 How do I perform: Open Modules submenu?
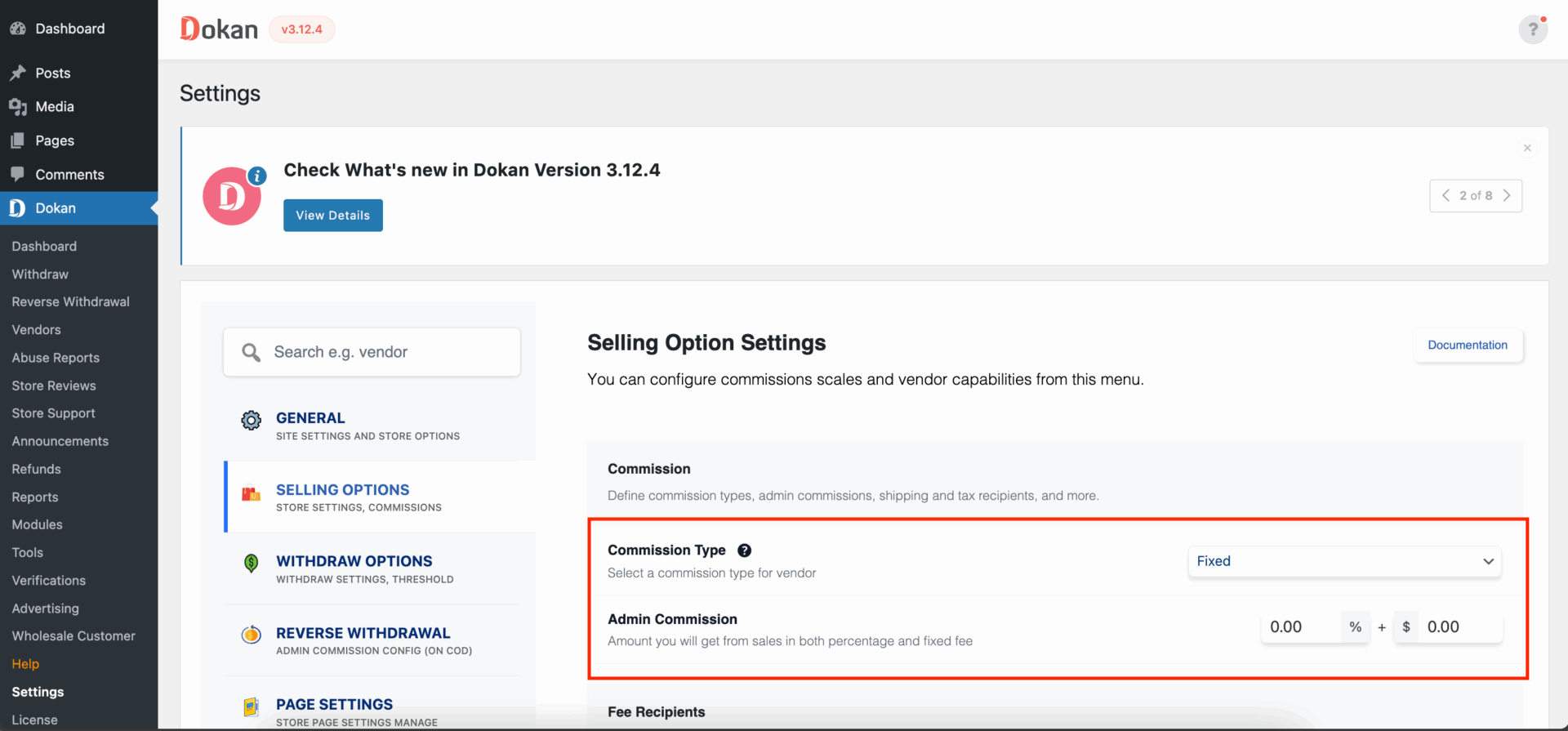click(x=38, y=524)
